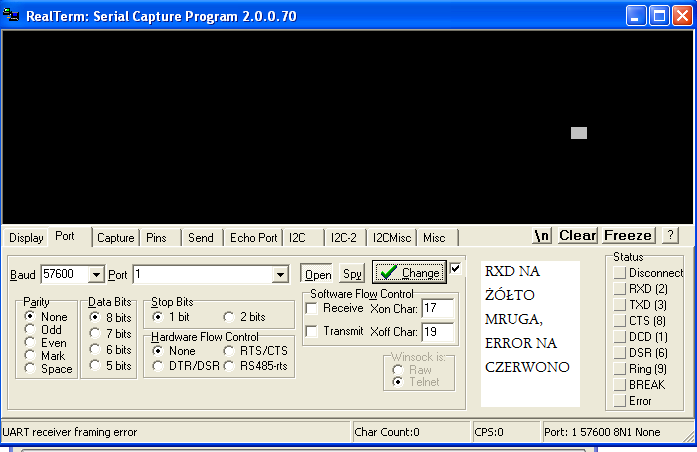Open the Misc tab
Viewport: 697px width, 452px height.
point(434,238)
